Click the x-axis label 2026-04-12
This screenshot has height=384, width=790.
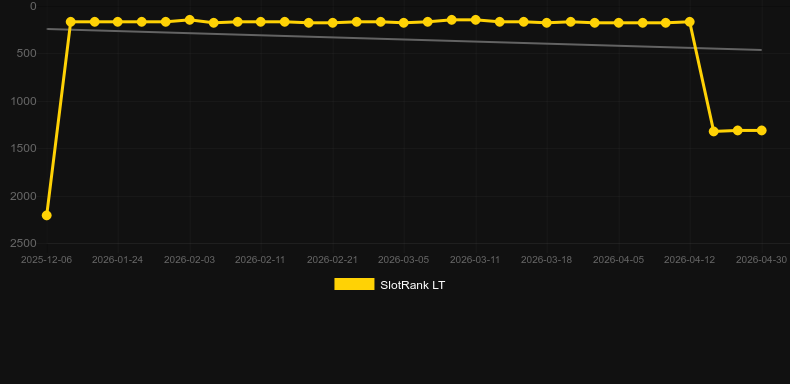click(689, 260)
